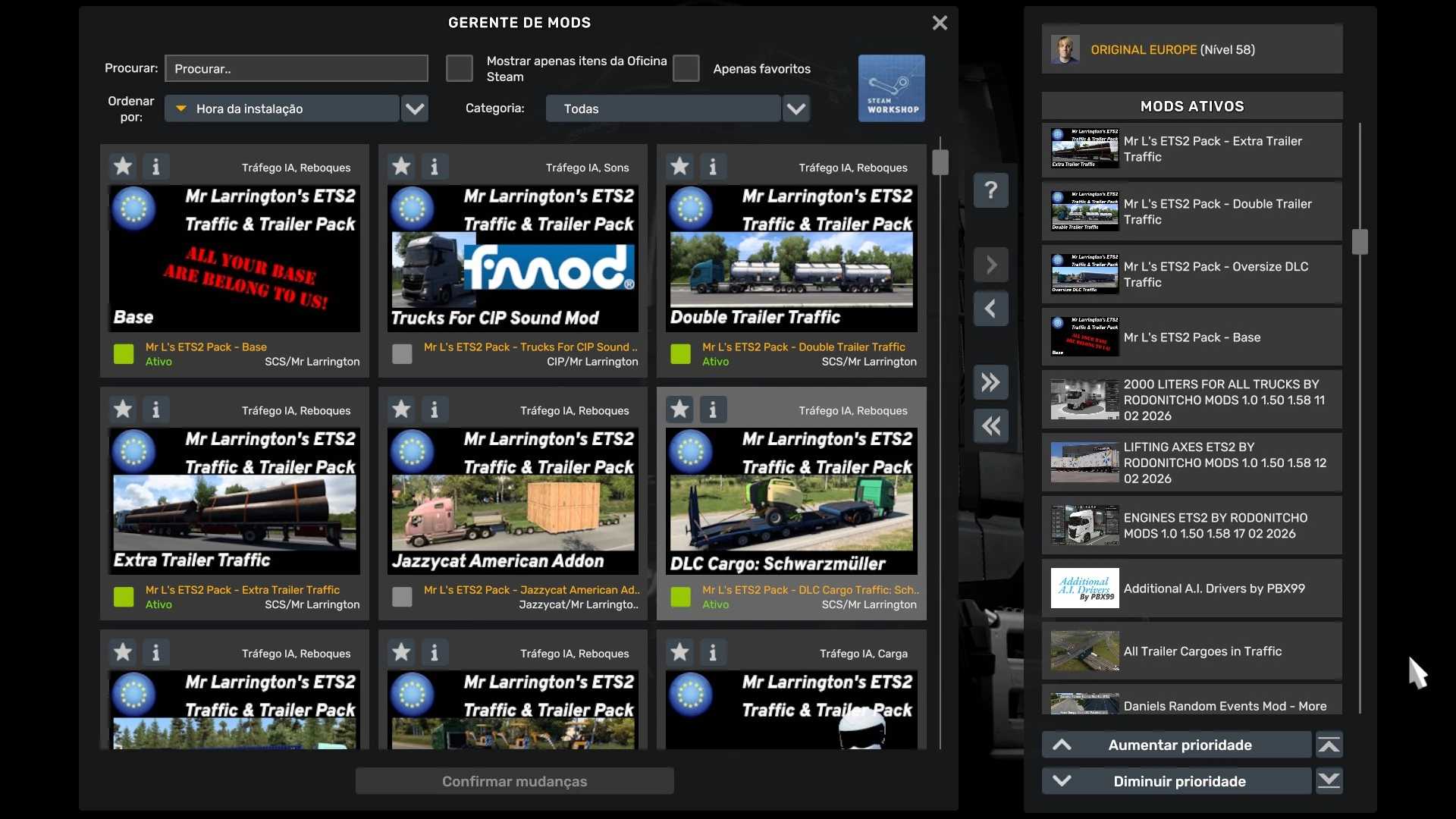Move selected mod to active with right arrow

pos(990,265)
